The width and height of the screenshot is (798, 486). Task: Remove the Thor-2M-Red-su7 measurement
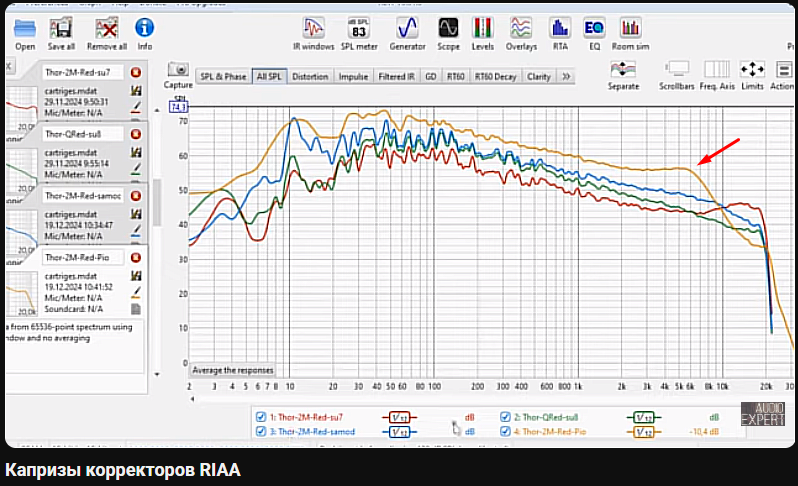(x=135, y=72)
